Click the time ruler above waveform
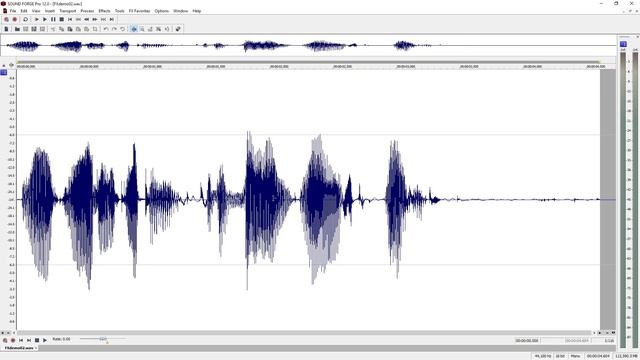Screen dimensions: 640x360 coord(316,66)
